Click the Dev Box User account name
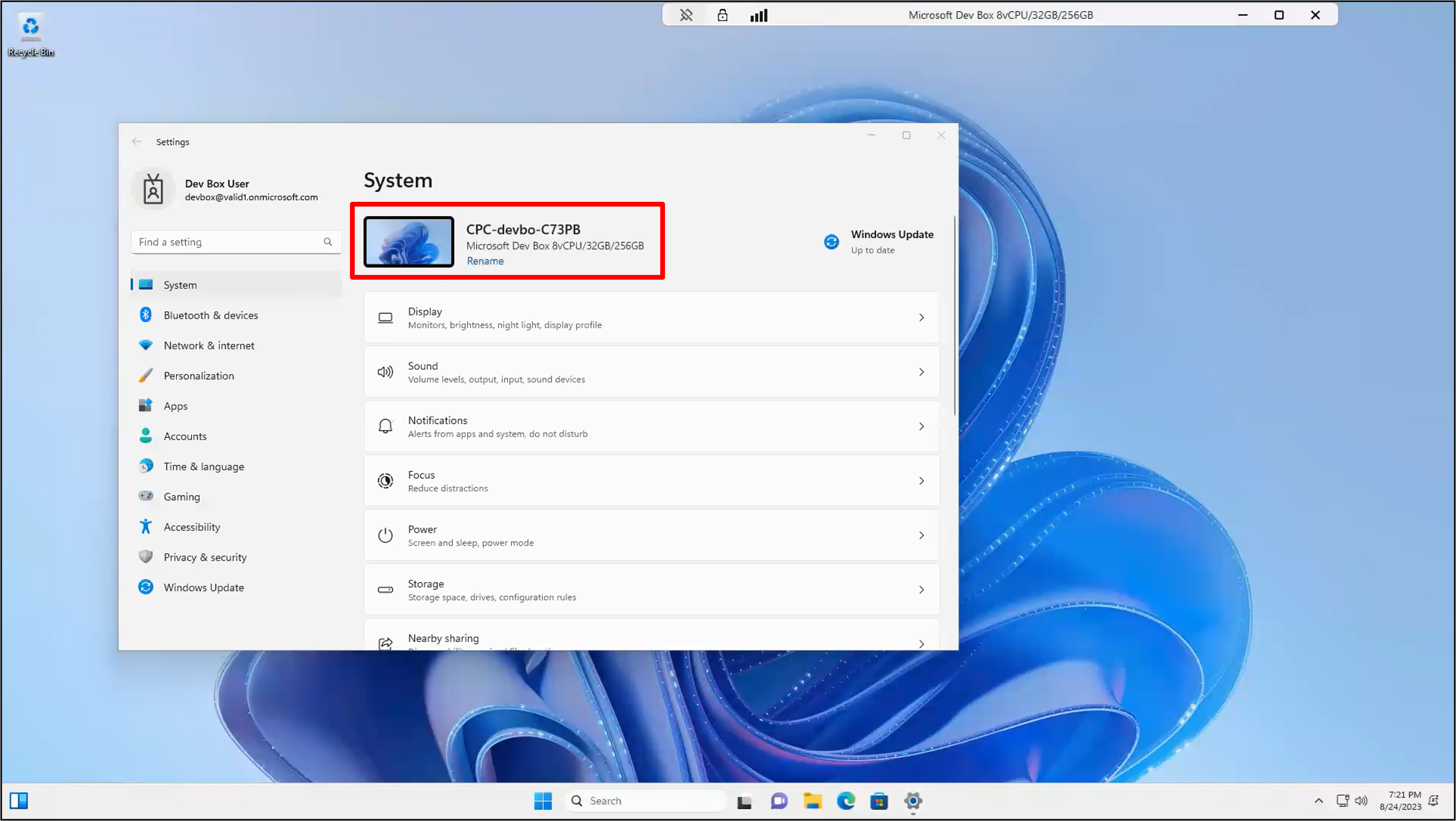The image size is (1456, 821). (x=217, y=183)
